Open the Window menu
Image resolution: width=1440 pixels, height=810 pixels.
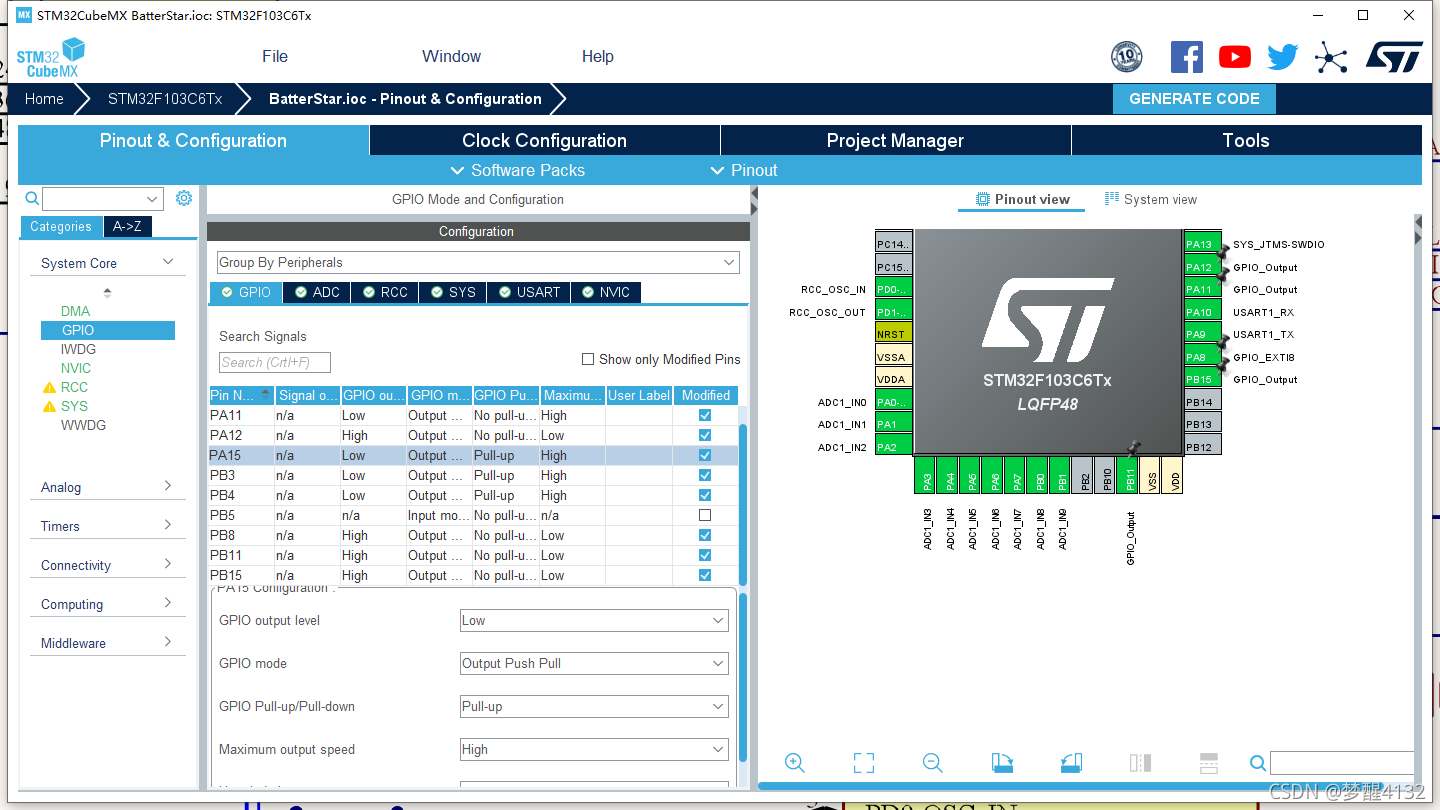click(x=451, y=56)
